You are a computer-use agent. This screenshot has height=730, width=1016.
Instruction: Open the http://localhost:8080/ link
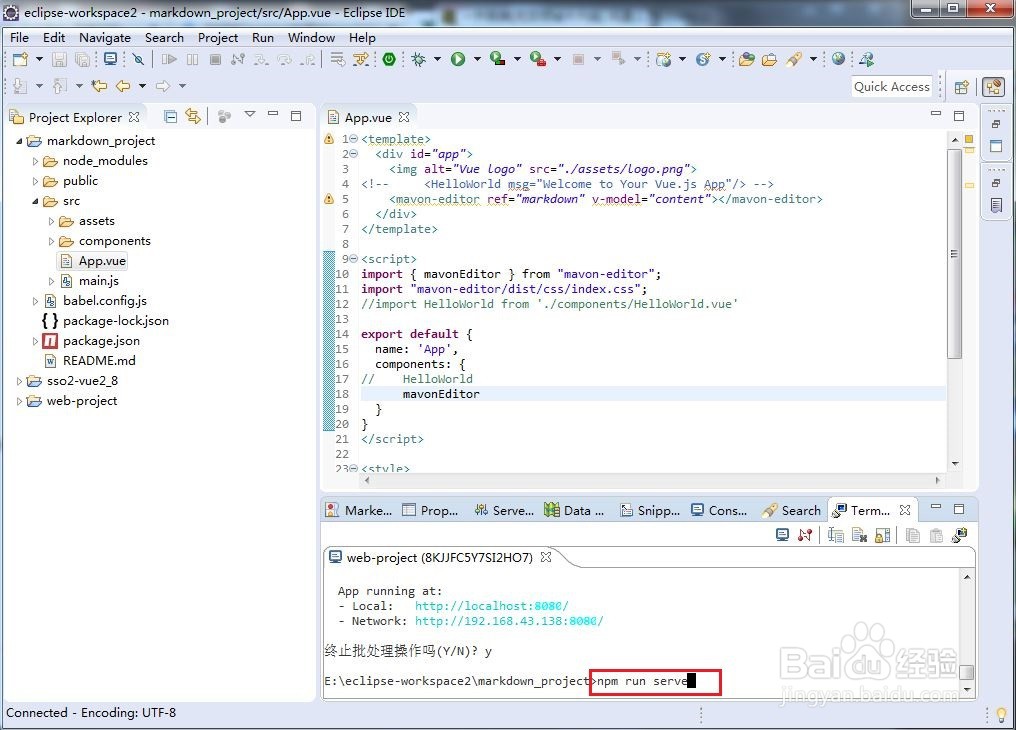pos(492,606)
